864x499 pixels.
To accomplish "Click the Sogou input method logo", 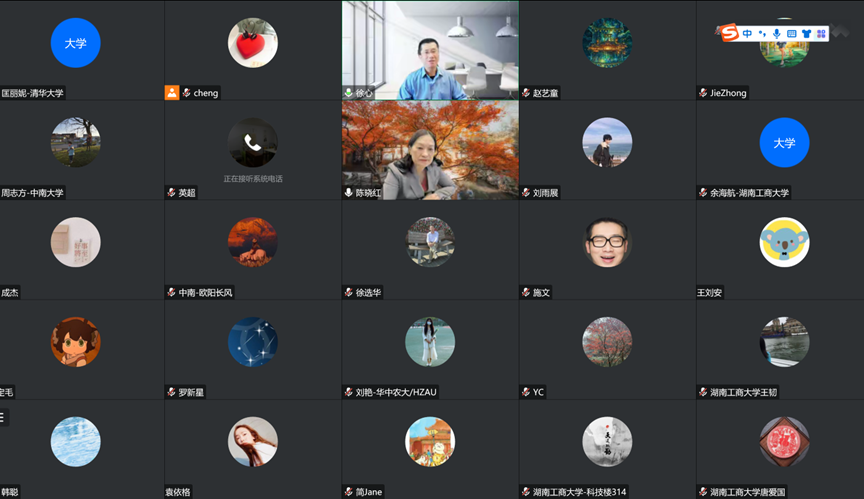I will (730, 34).
